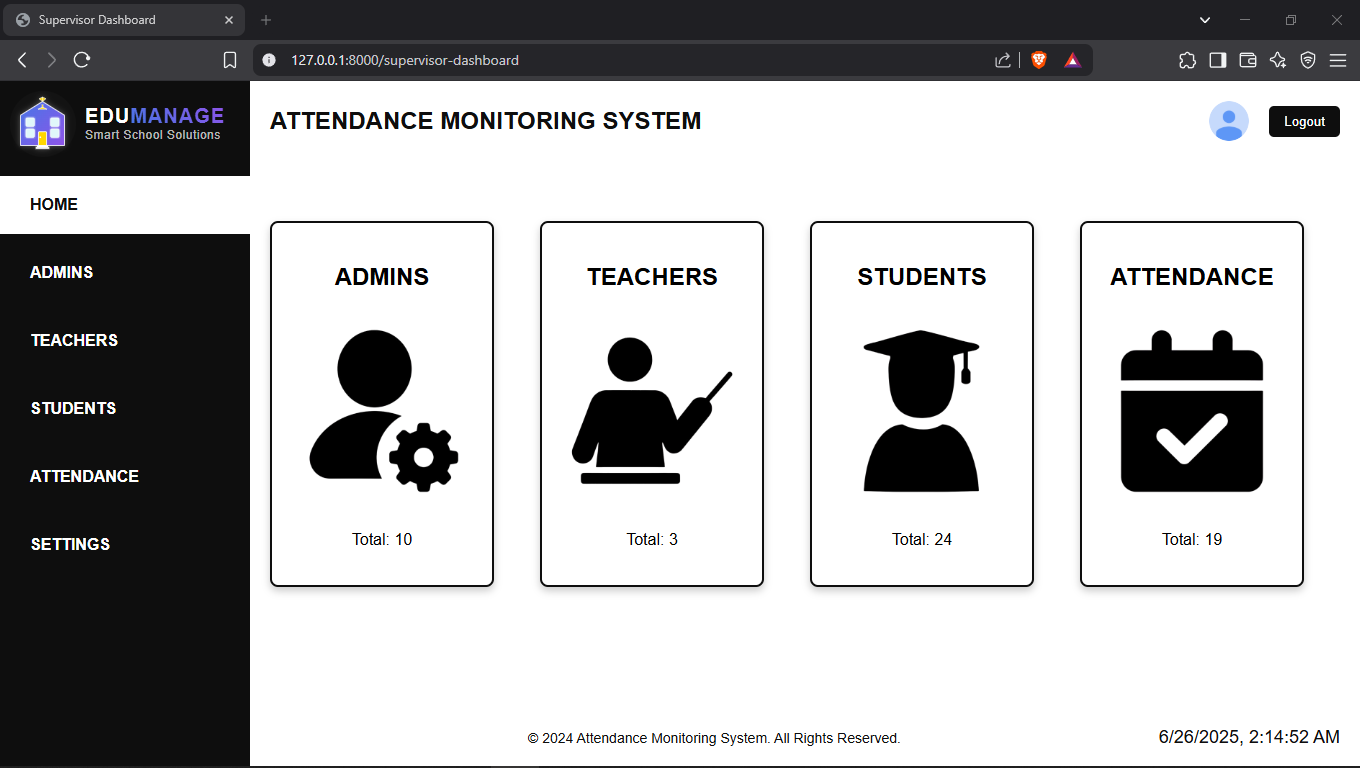Open the share page menu
1360x768 pixels.
[x=1003, y=60]
